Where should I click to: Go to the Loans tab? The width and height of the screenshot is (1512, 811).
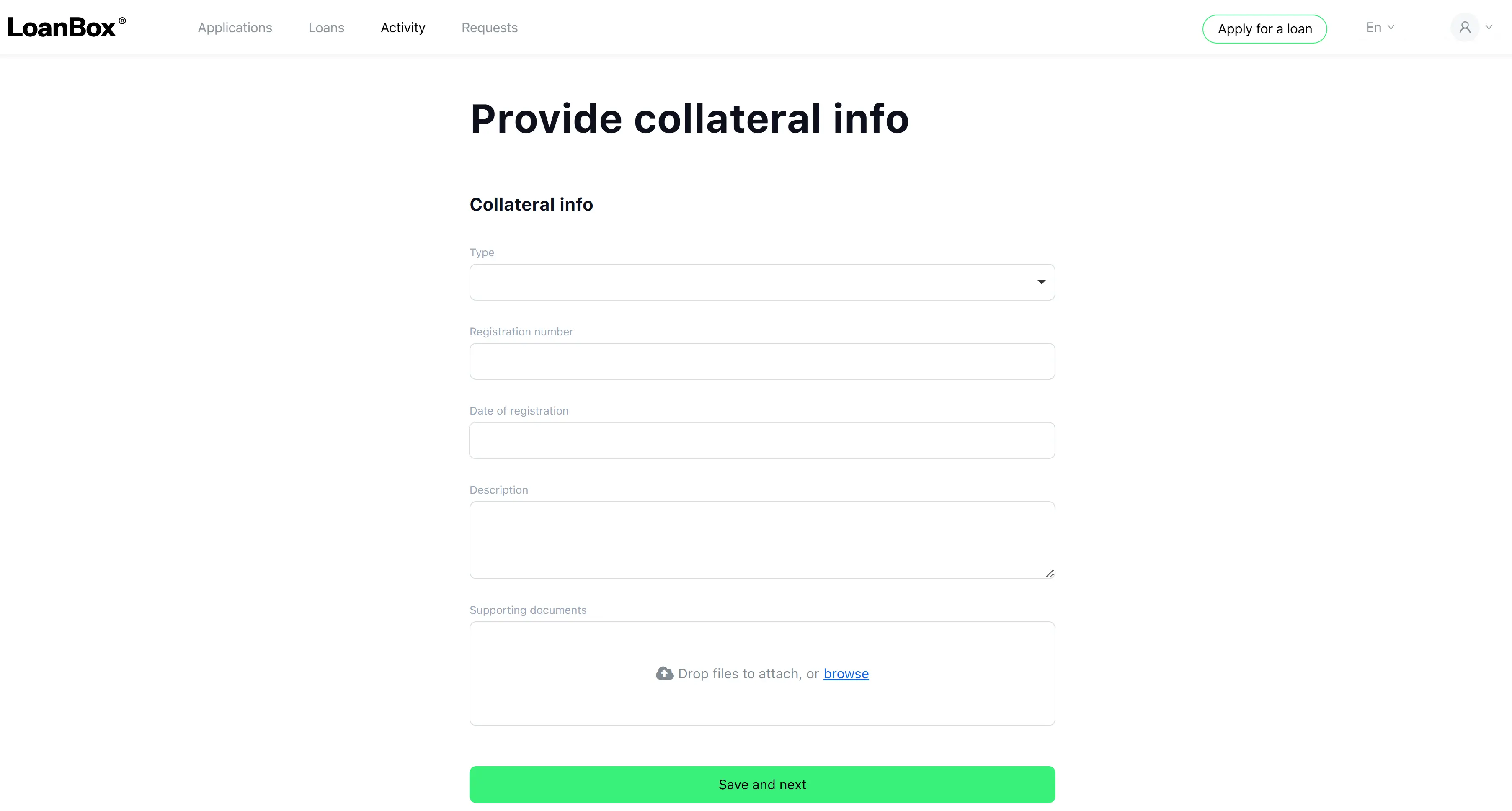326,28
